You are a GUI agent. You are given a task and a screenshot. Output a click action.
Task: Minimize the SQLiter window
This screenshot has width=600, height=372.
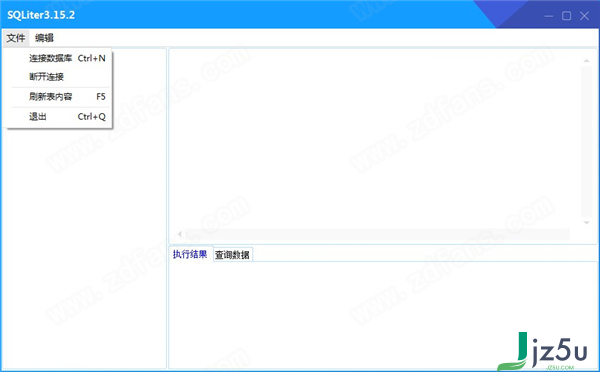pos(549,16)
